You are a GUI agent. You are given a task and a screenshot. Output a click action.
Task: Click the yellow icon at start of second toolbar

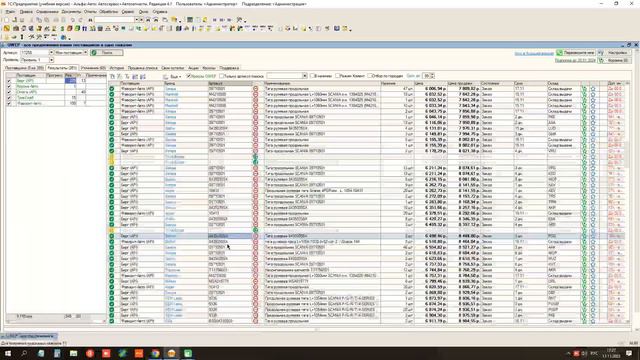coord(7,29)
